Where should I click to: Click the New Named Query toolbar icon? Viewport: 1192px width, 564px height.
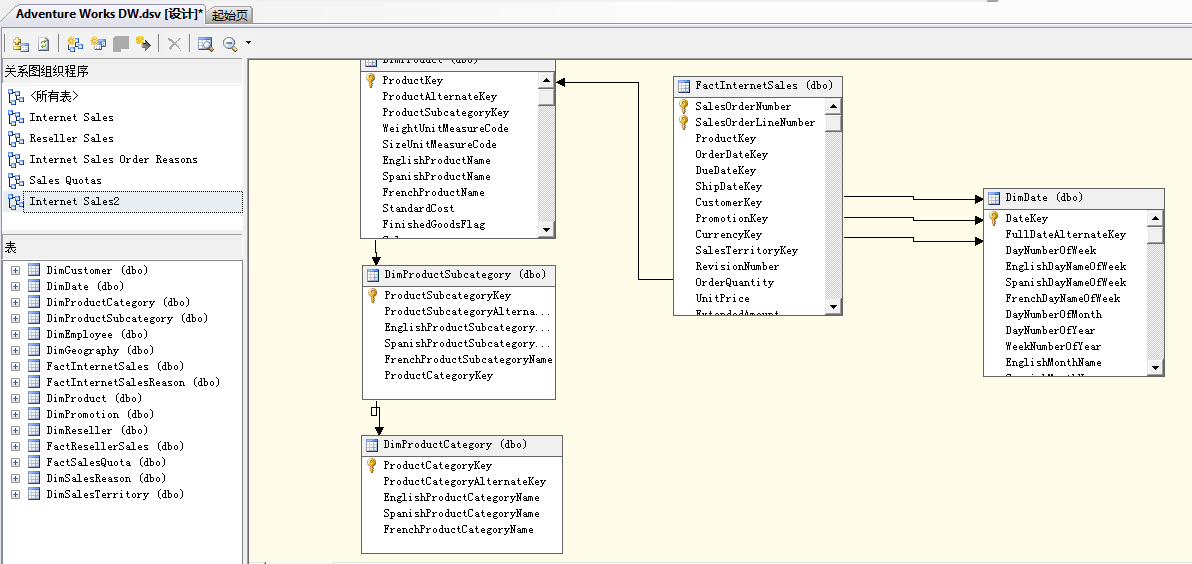(x=98, y=44)
